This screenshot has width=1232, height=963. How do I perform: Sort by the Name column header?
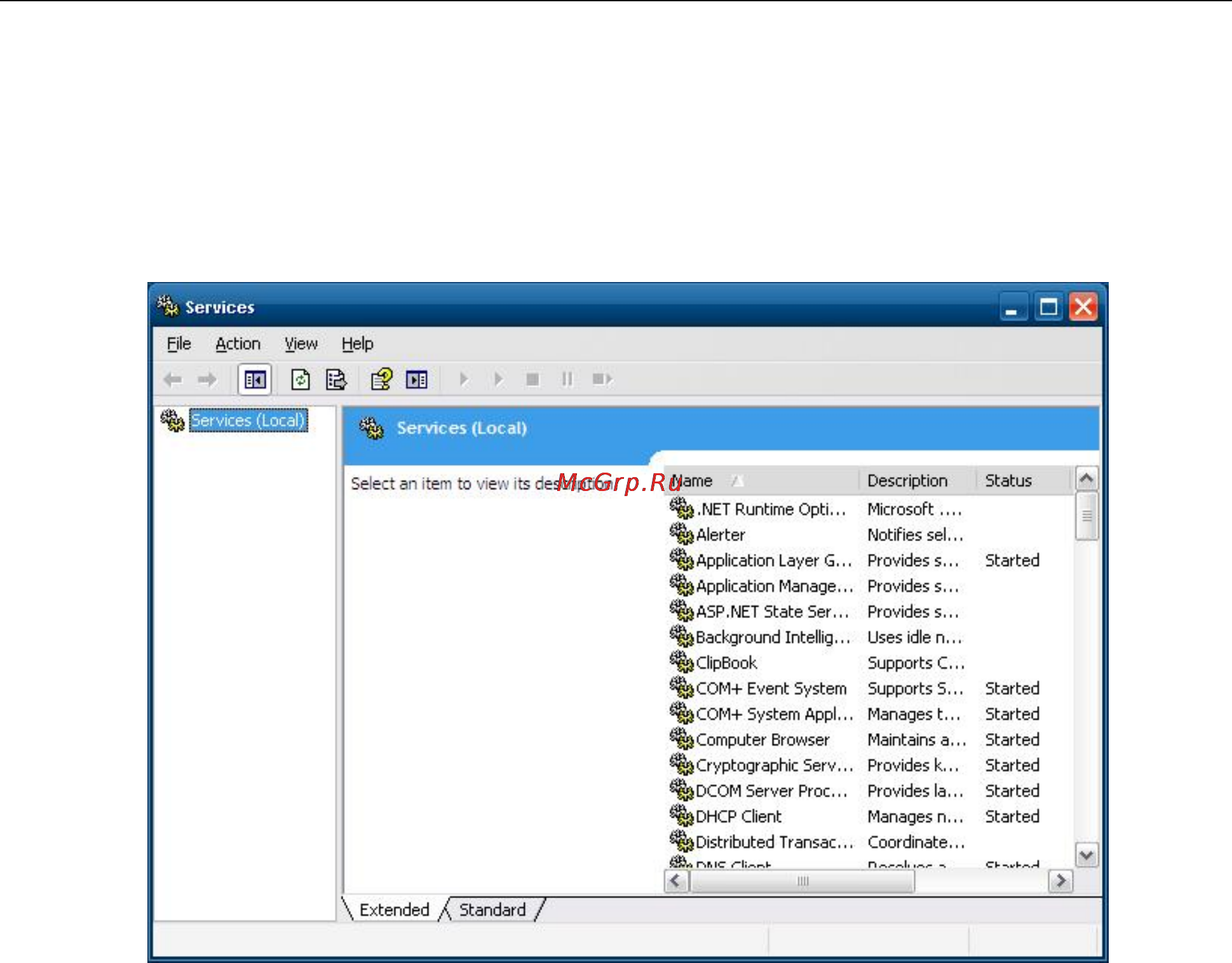(762, 481)
